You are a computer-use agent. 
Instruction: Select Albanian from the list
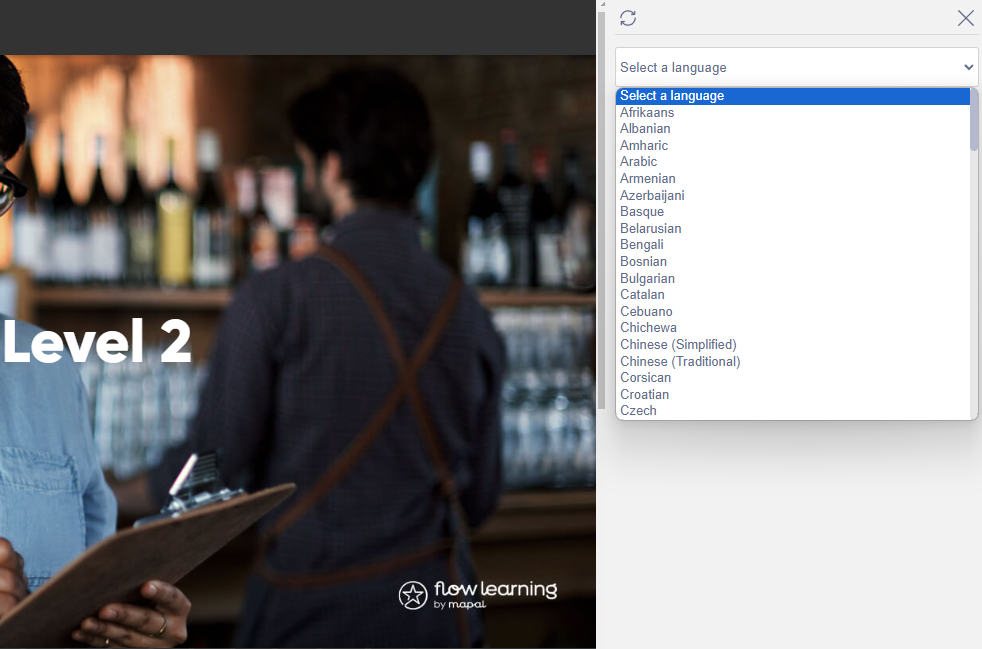[x=792, y=129]
